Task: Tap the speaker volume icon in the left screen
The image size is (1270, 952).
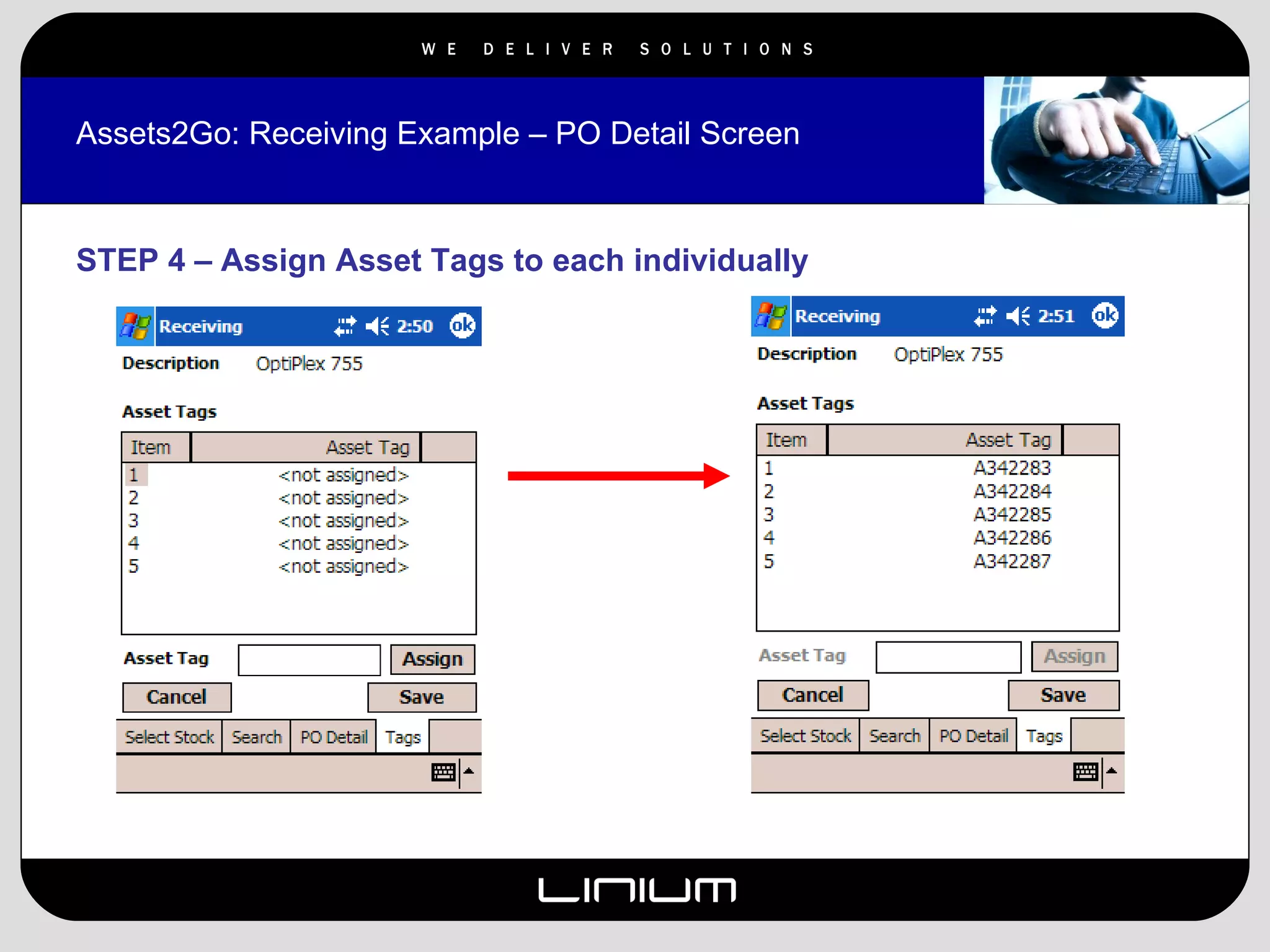Action: tap(377, 326)
